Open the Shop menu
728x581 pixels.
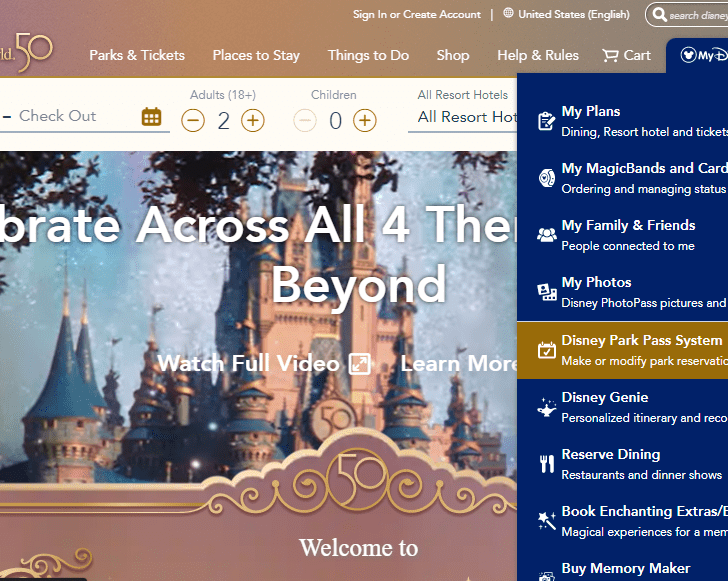pyautogui.click(x=453, y=55)
